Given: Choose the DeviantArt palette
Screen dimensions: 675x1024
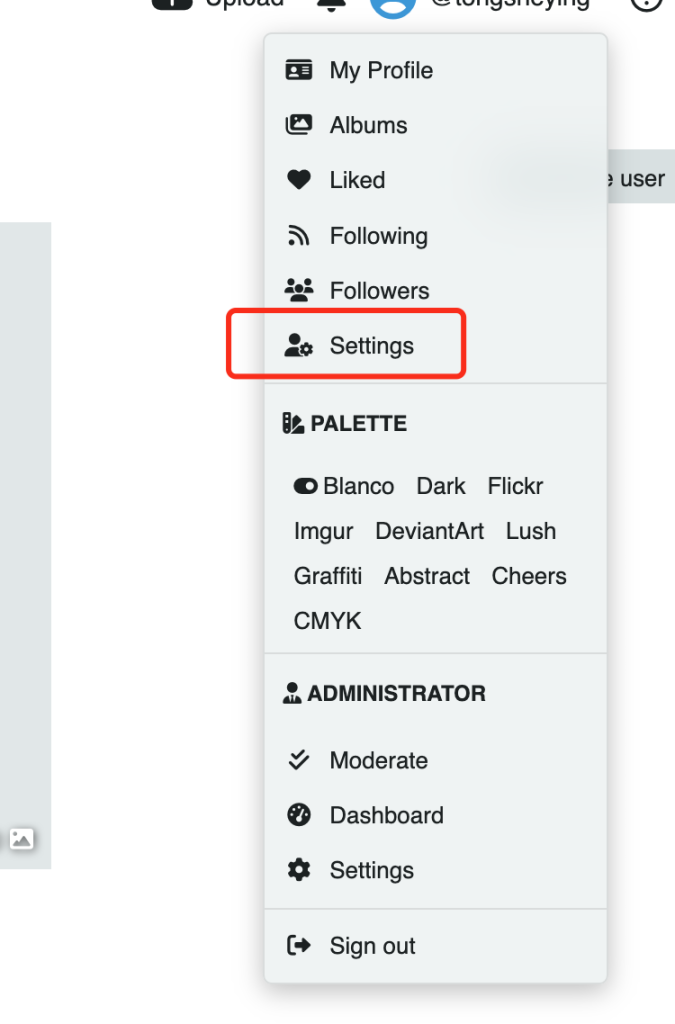Looking at the screenshot, I should tap(429, 531).
